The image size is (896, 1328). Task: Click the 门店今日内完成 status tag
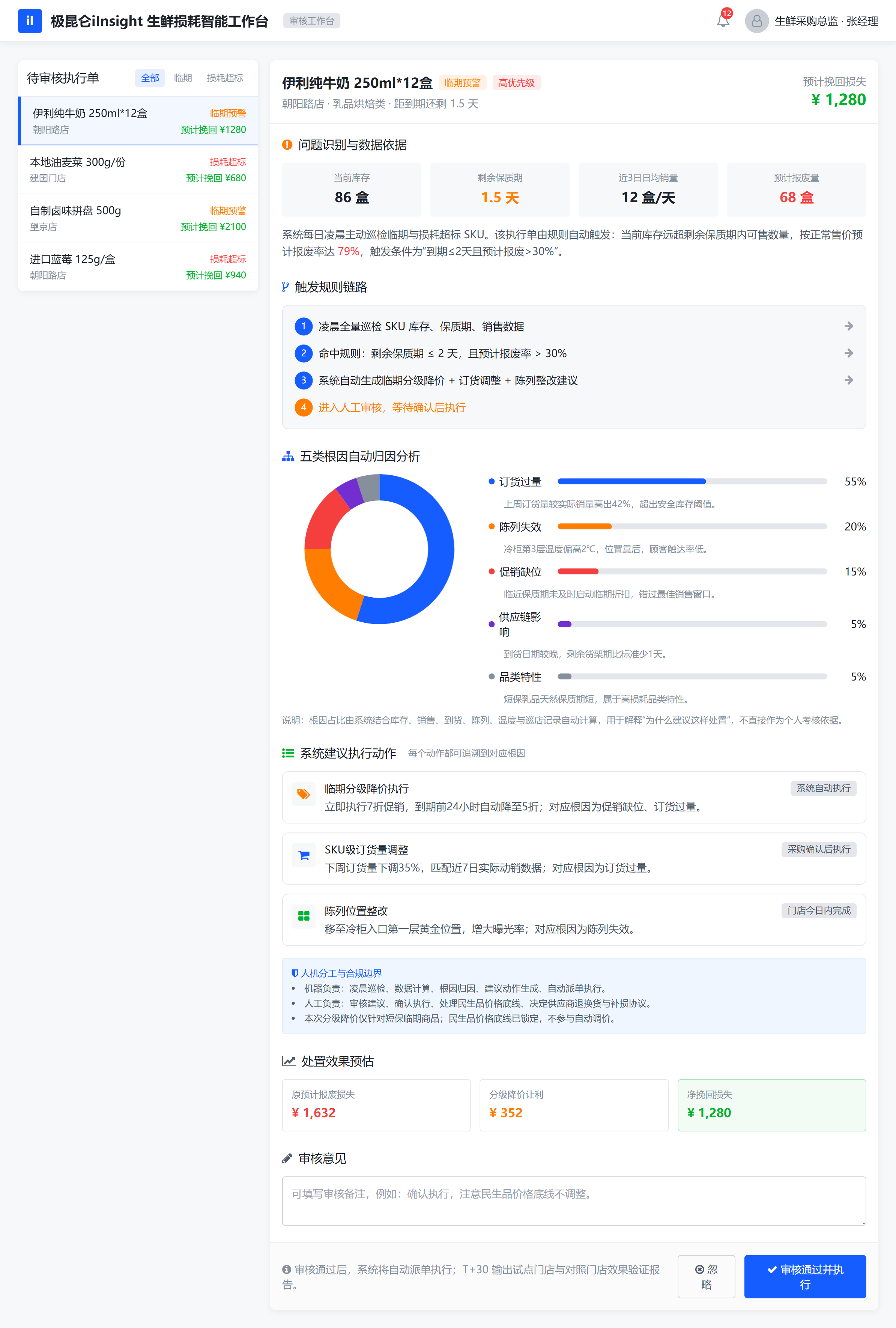point(818,910)
